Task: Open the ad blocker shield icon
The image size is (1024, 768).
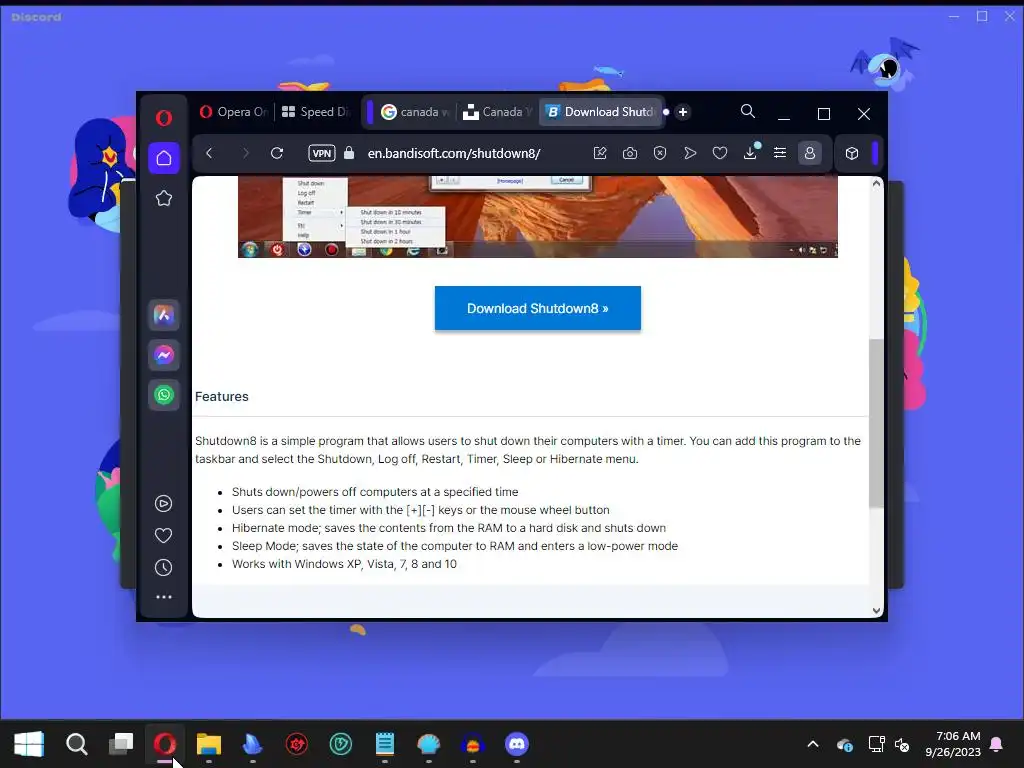Action: coord(660,153)
